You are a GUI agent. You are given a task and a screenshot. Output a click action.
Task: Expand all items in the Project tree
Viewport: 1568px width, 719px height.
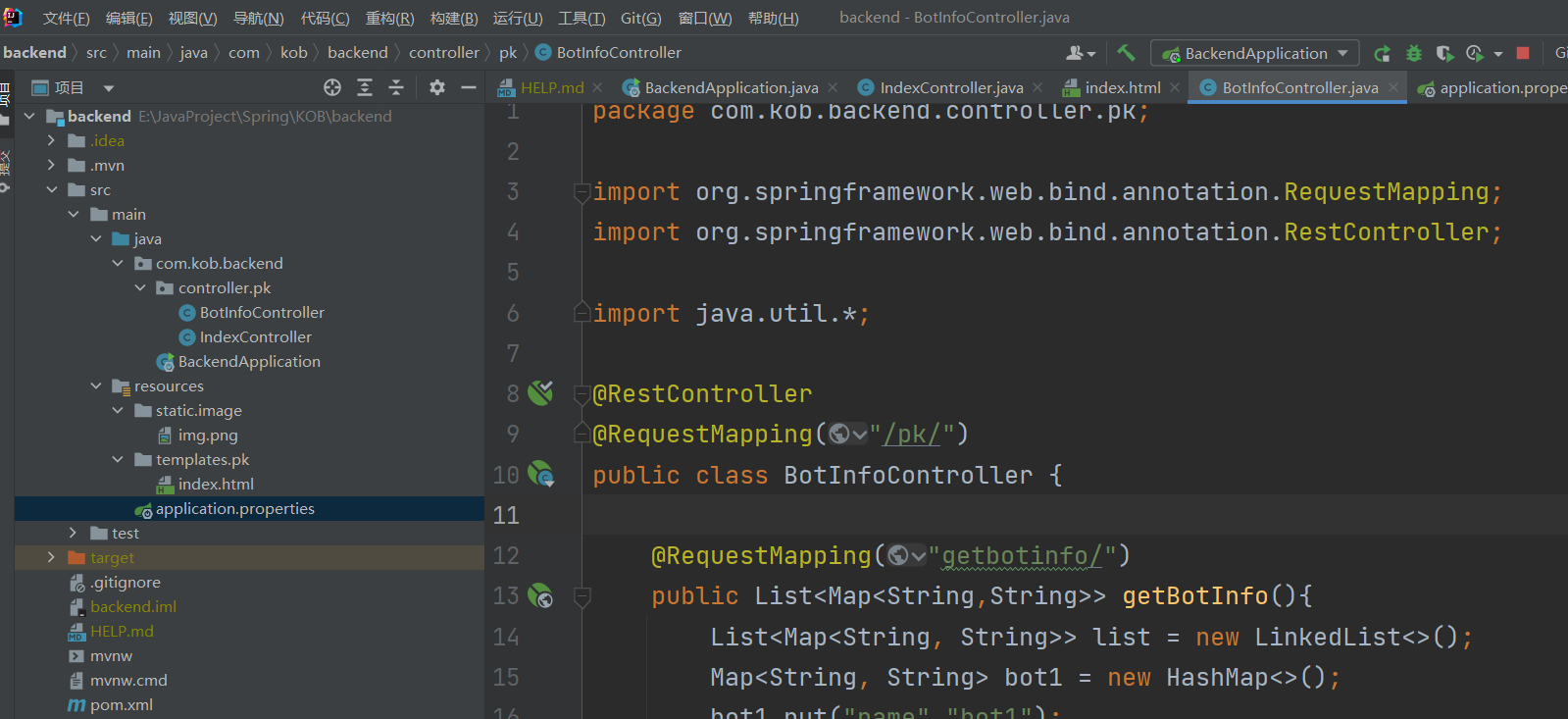coord(365,87)
